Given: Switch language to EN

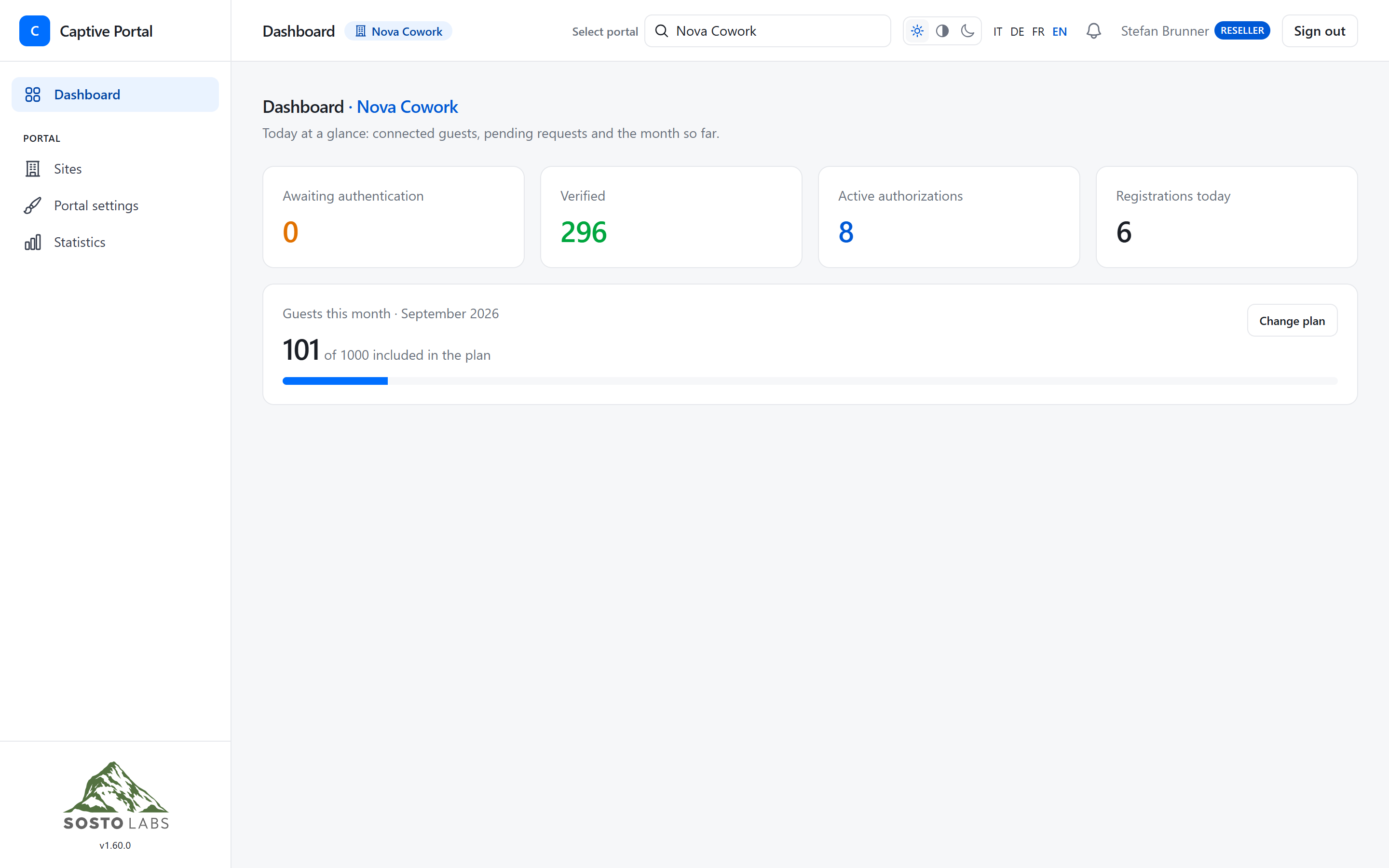Looking at the screenshot, I should coord(1060,31).
